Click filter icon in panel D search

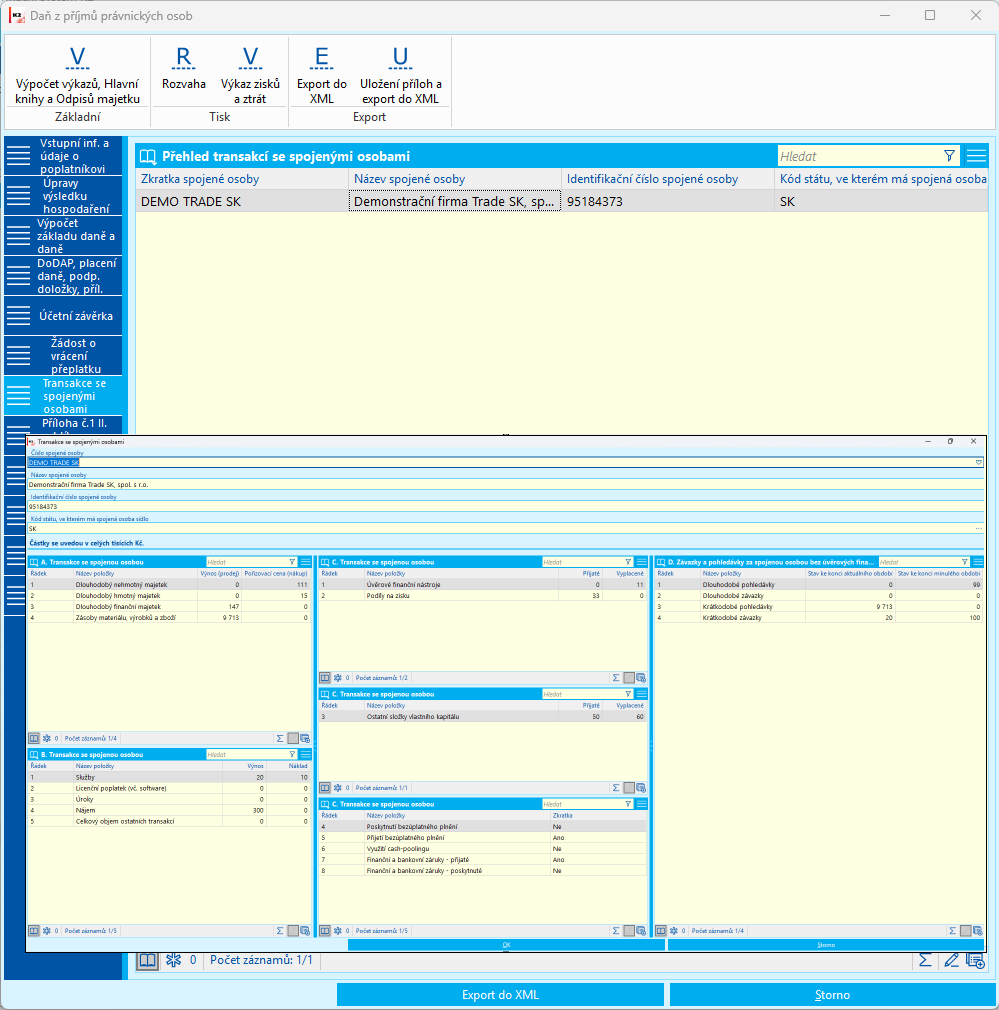[965, 562]
